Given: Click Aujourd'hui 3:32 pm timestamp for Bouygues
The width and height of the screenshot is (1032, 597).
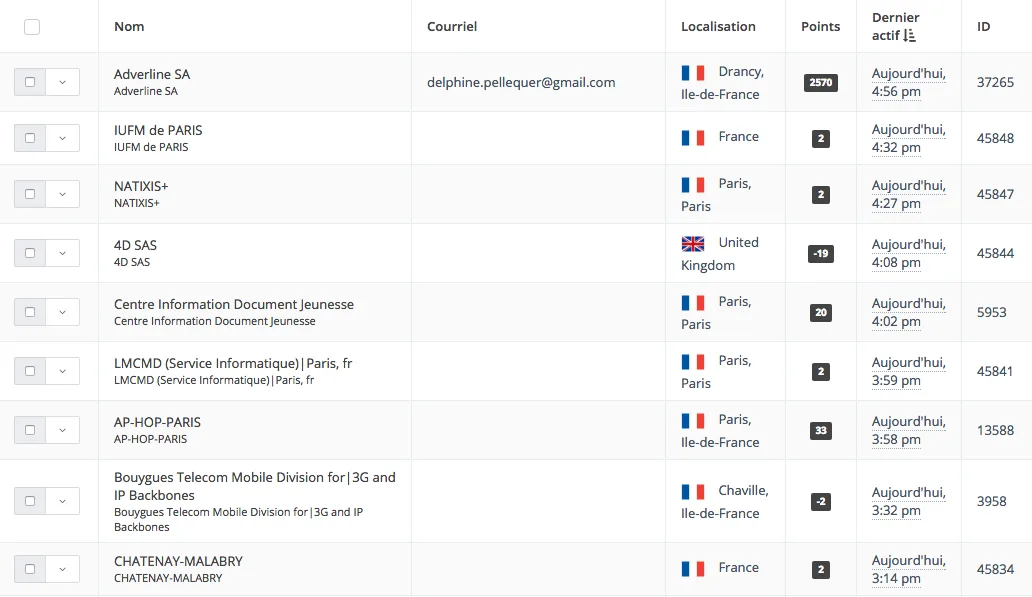Looking at the screenshot, I should tap(908, 502).
